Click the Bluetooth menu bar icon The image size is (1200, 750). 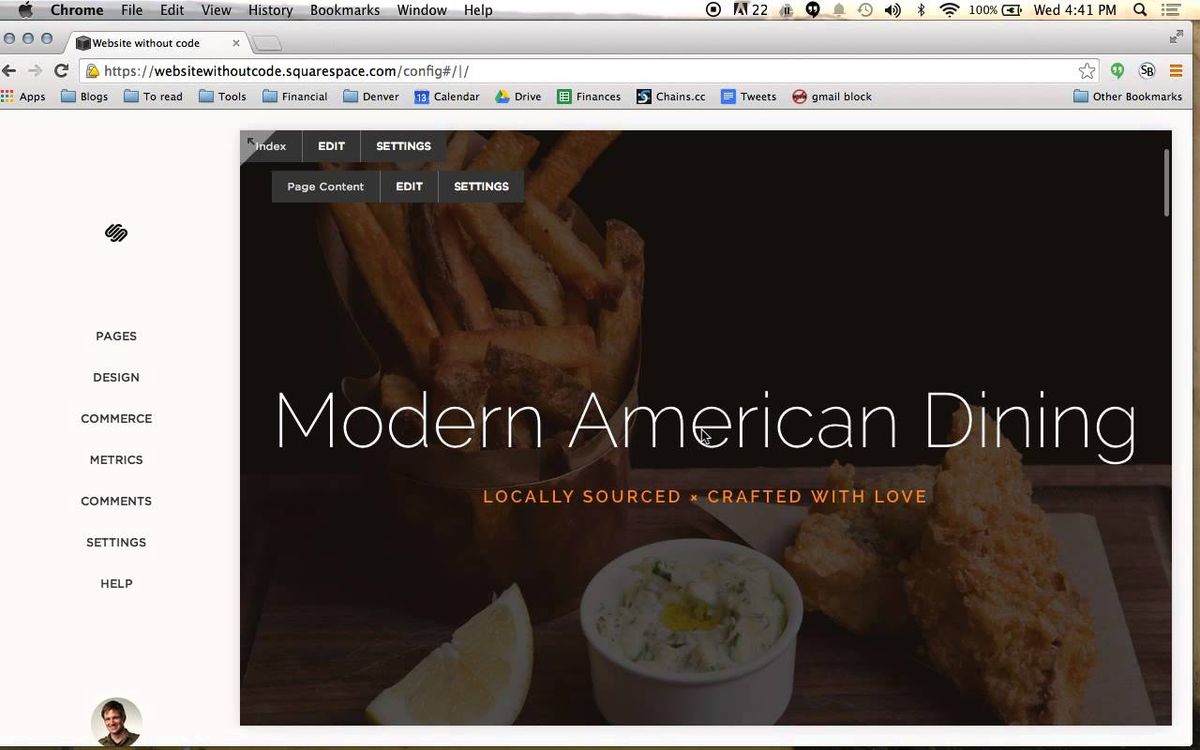(921, 10)
